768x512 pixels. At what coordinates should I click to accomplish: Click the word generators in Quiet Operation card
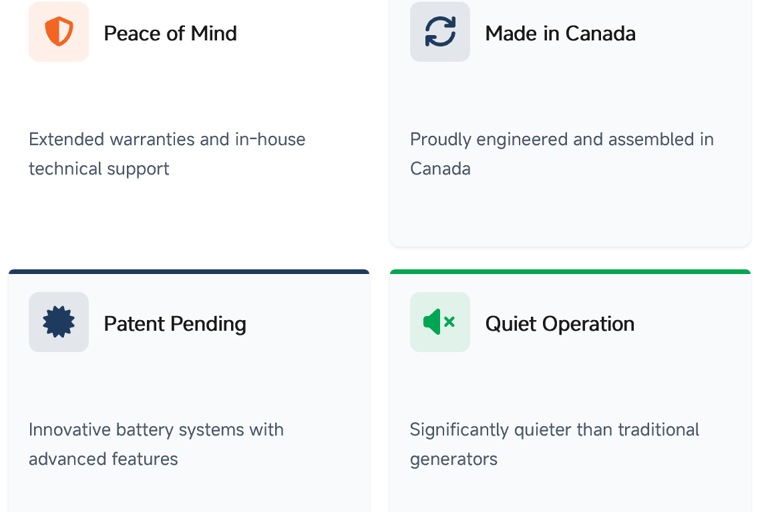453,459
